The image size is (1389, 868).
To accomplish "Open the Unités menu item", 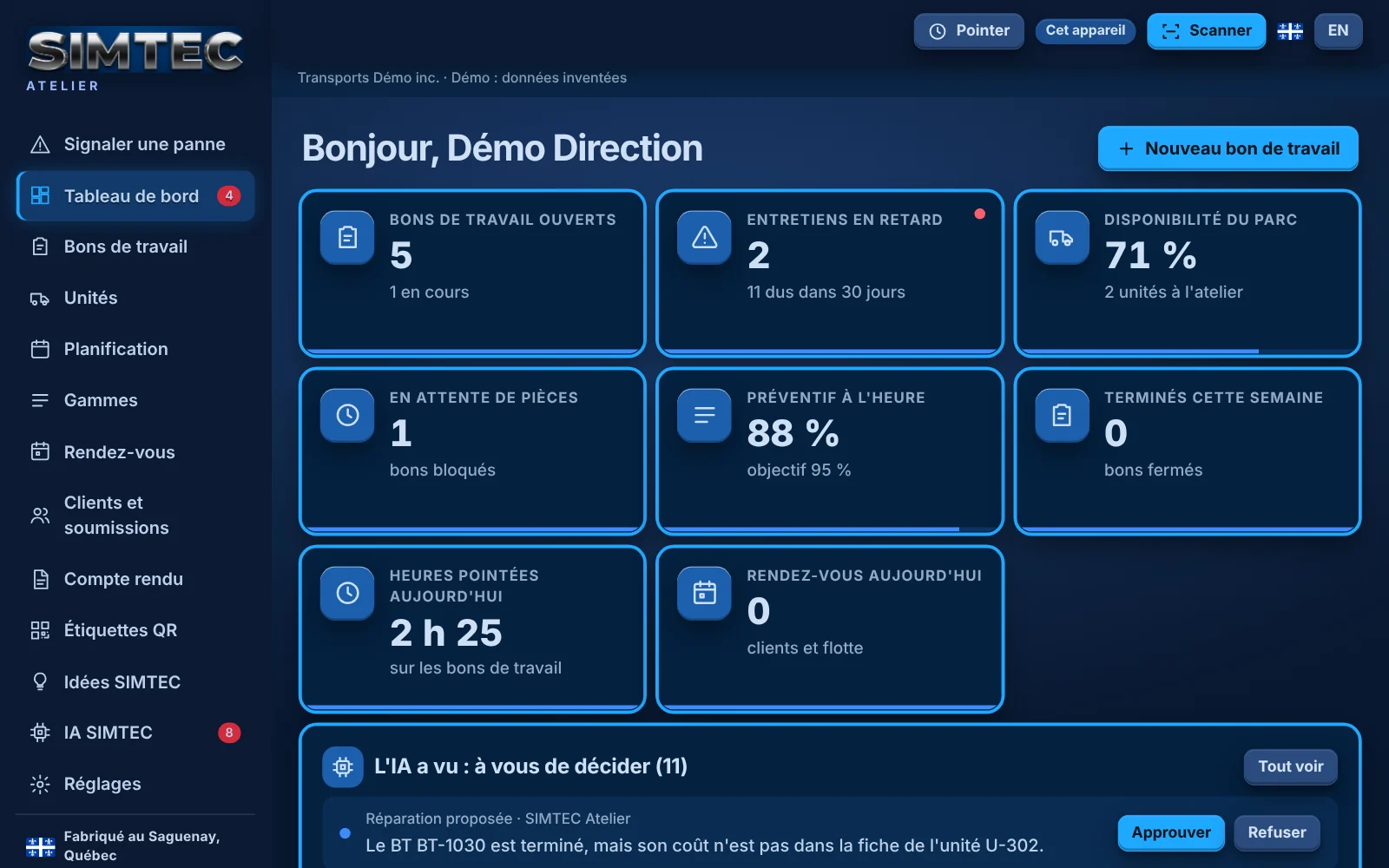I will pyautogui.click(x=135, y=298).
